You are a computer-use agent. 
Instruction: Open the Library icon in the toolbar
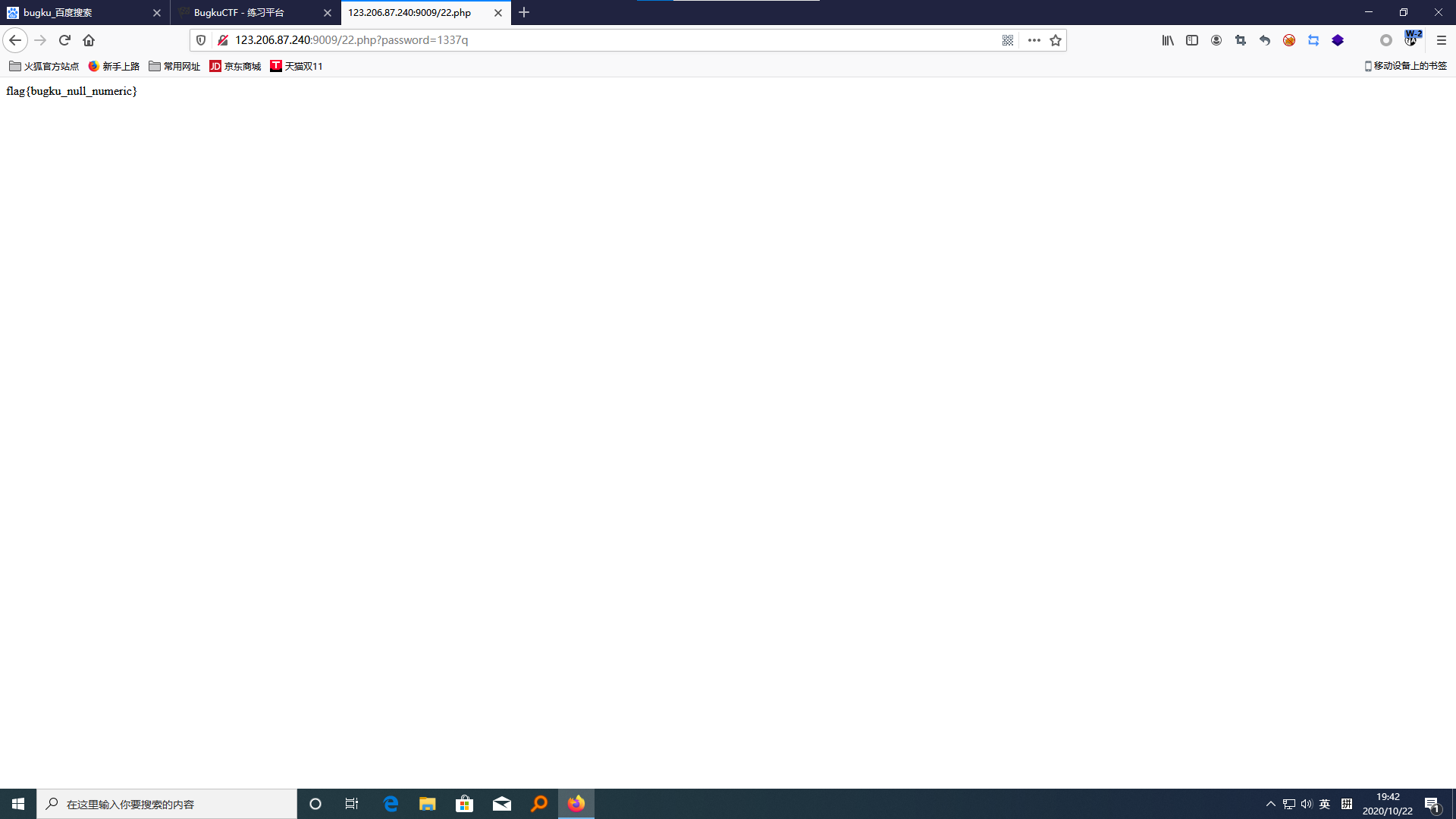[1168, 40]
